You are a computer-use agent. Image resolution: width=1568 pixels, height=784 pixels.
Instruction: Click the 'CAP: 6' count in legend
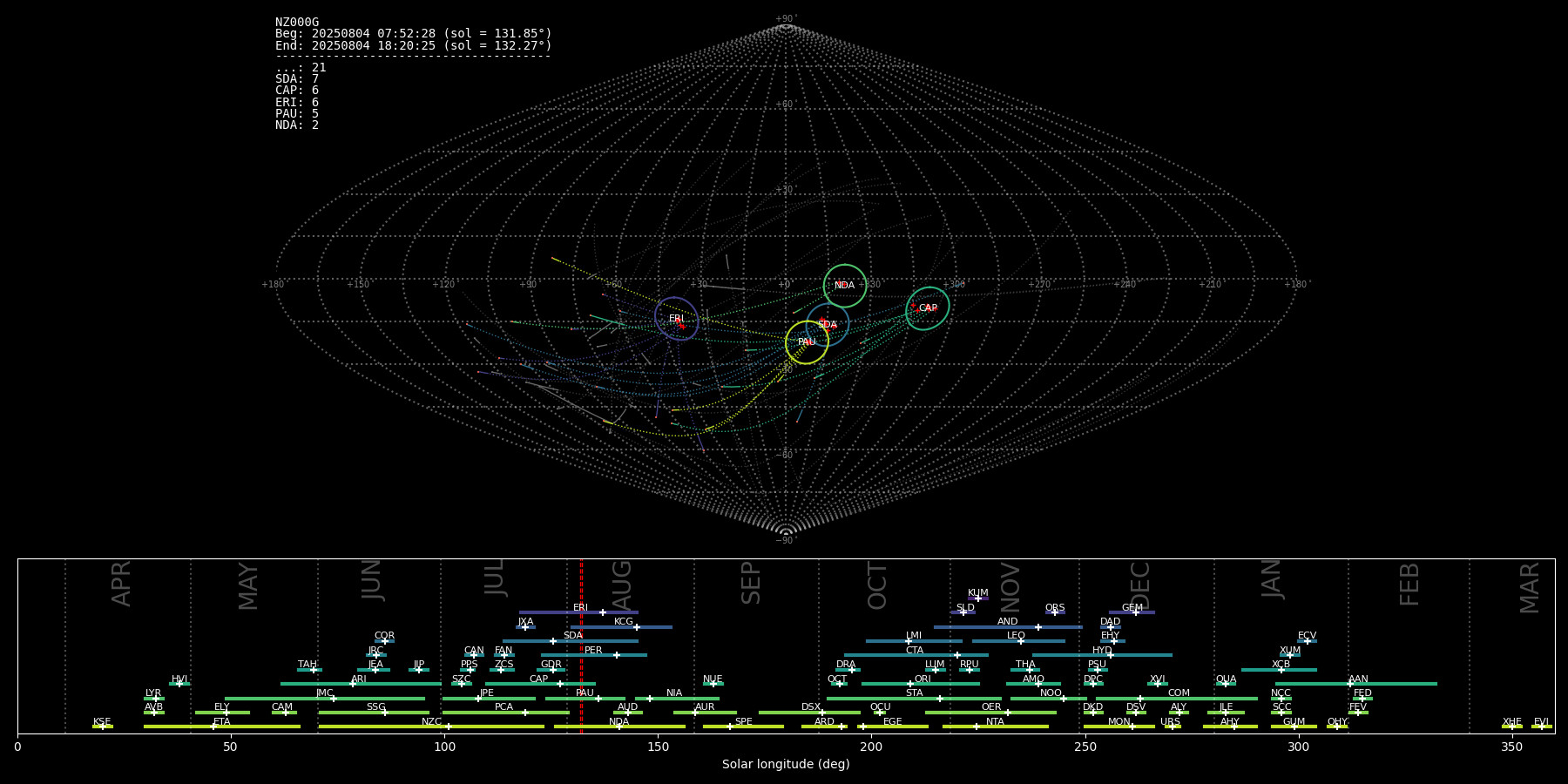coord(297,91)
